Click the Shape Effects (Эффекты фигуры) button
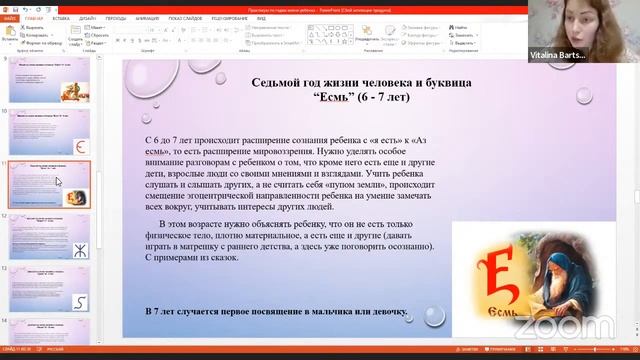The width and height of the screenshot is (640, 360). [421, 43]
